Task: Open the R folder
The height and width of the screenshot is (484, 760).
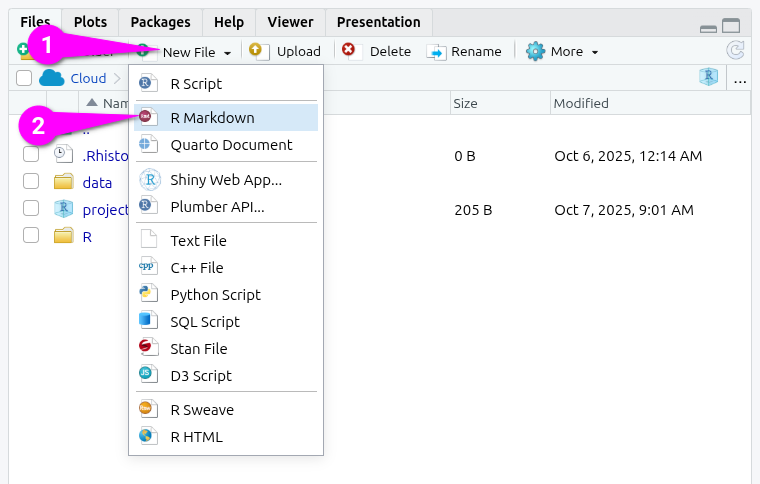Action: [87, 237]
